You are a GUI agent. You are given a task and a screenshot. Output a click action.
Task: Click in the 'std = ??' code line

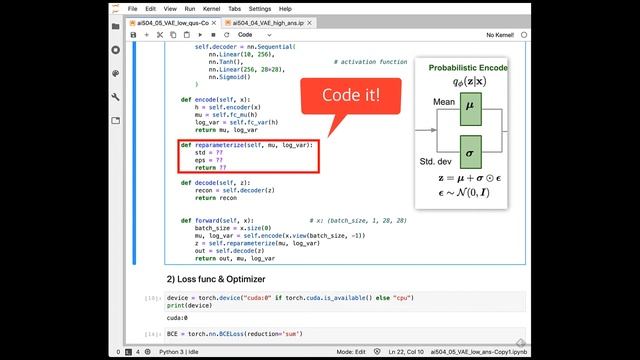coord(209,153)
